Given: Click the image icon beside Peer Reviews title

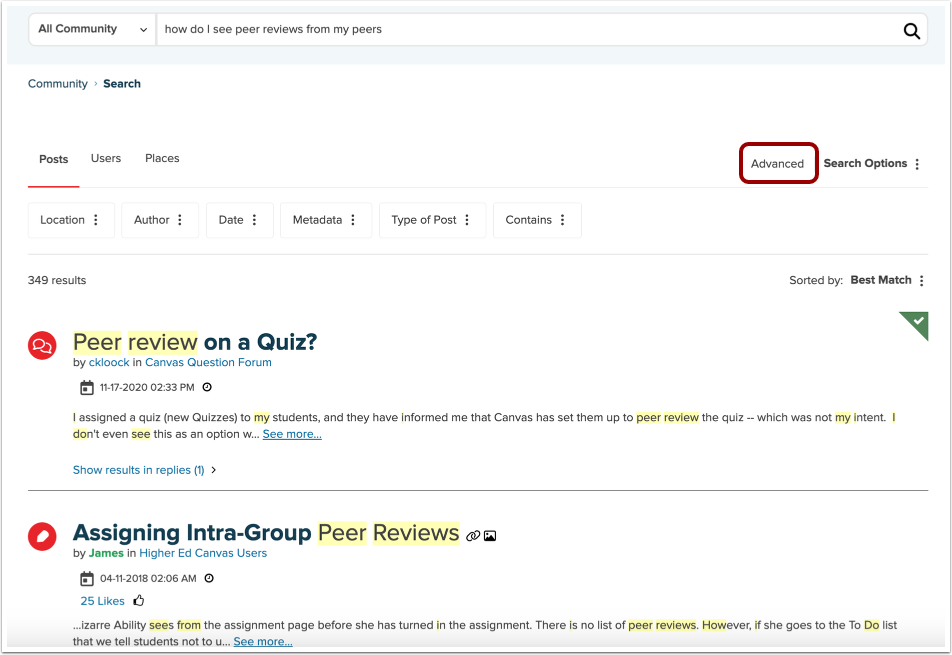Looking at the screenshot, I should click(490, 536).
